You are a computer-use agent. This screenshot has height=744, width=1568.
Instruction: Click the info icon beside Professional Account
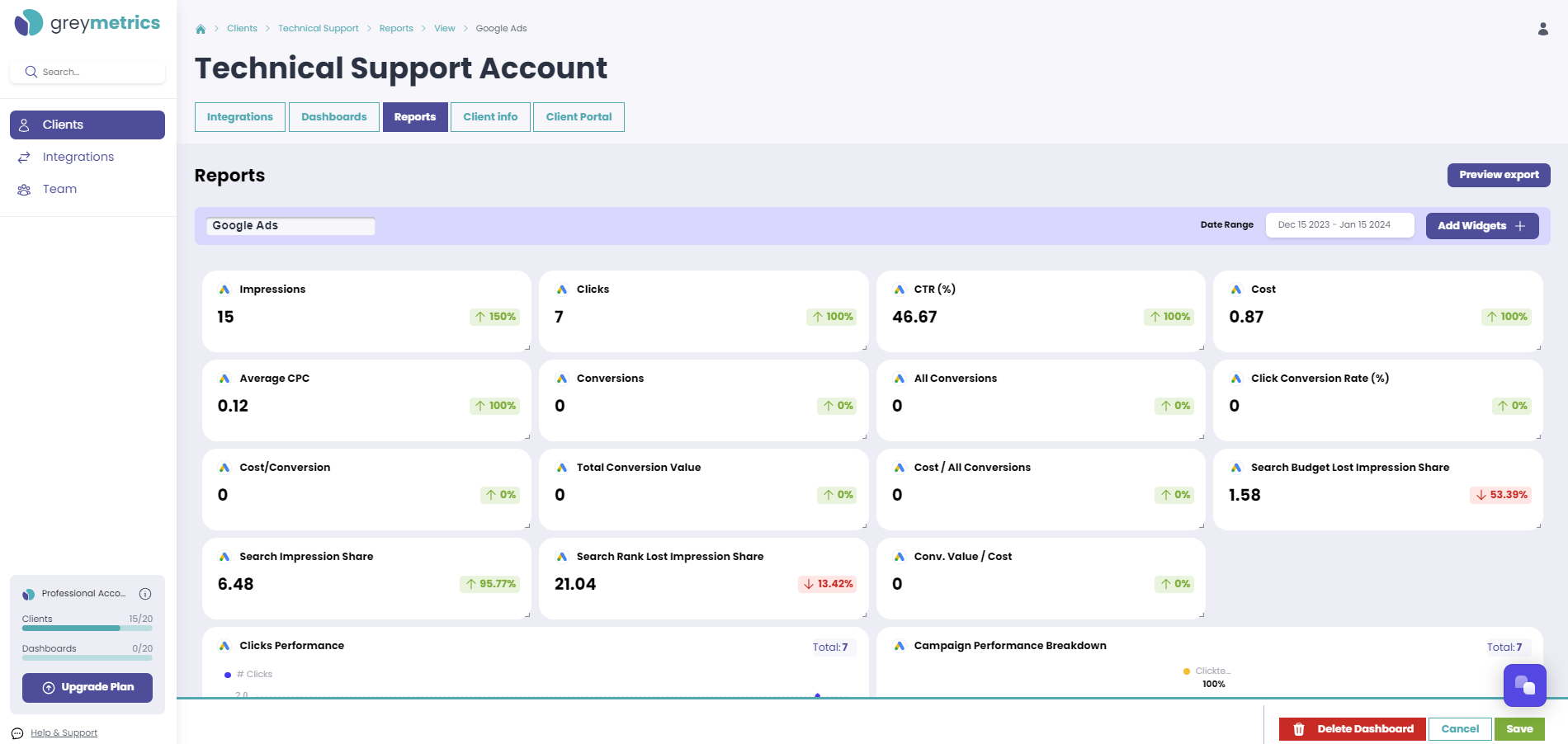tap(145, 594)
